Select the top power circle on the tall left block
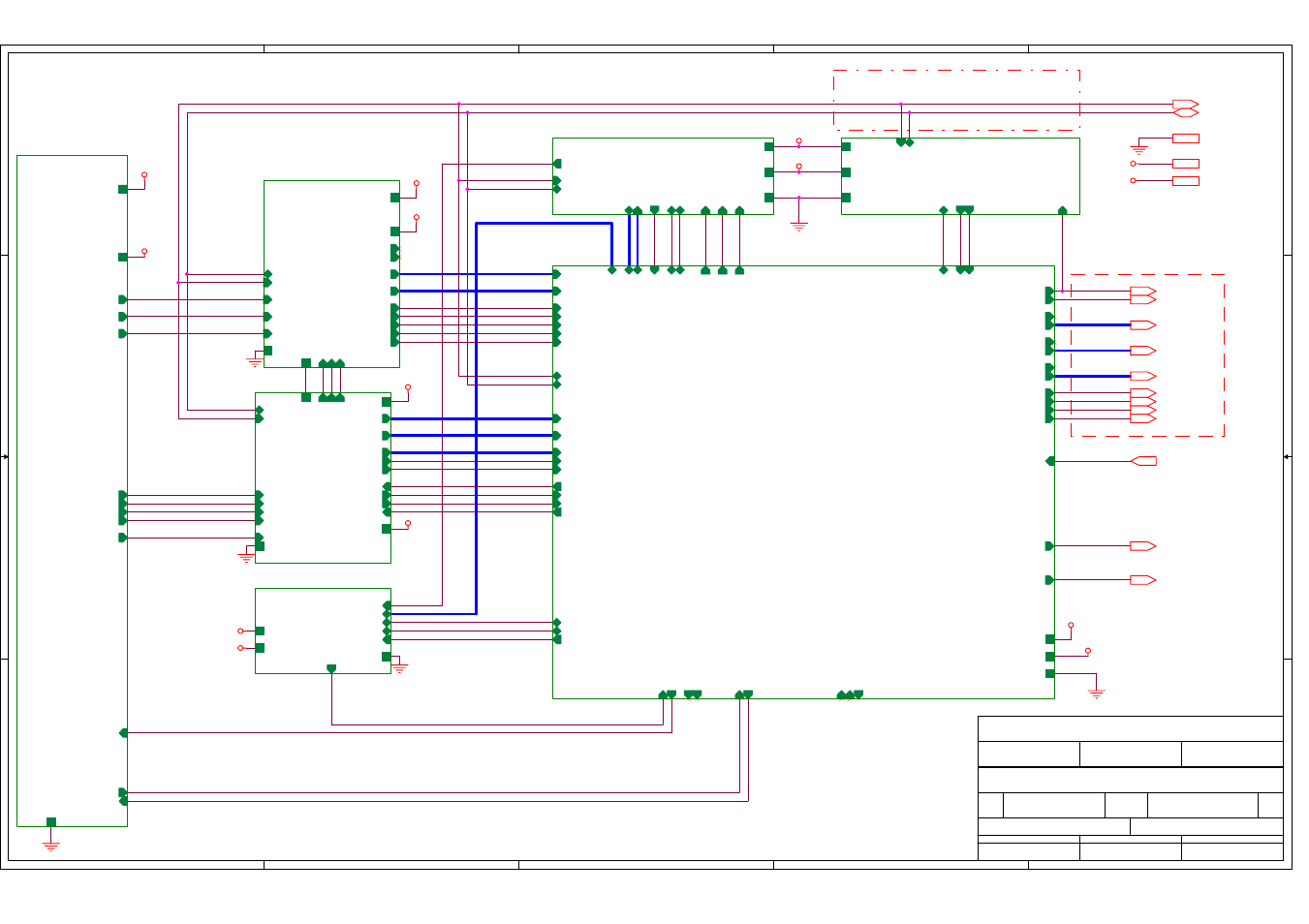This screenshot has height=924, width=1309. point(144,175)
